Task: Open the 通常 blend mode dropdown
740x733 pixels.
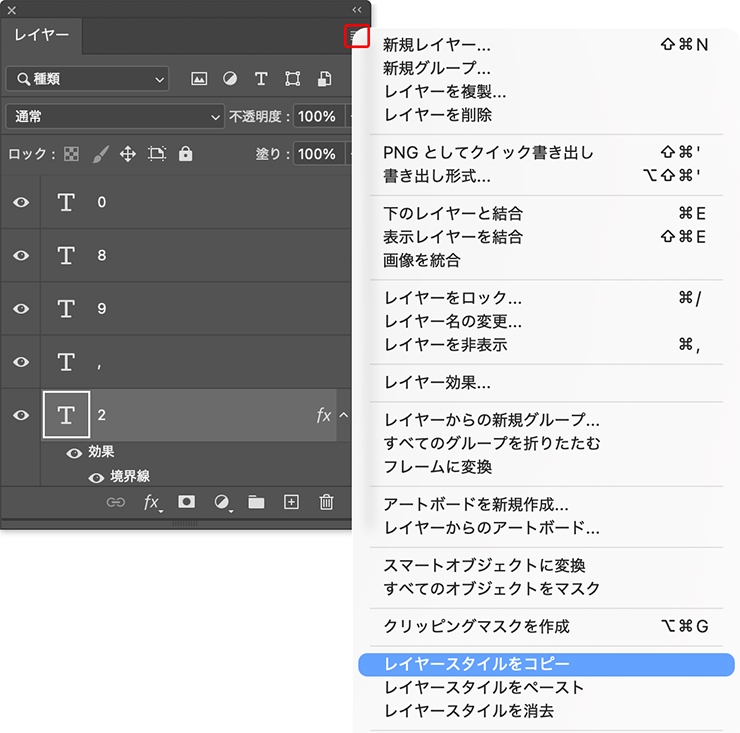Action: click(x=115, y=116)
